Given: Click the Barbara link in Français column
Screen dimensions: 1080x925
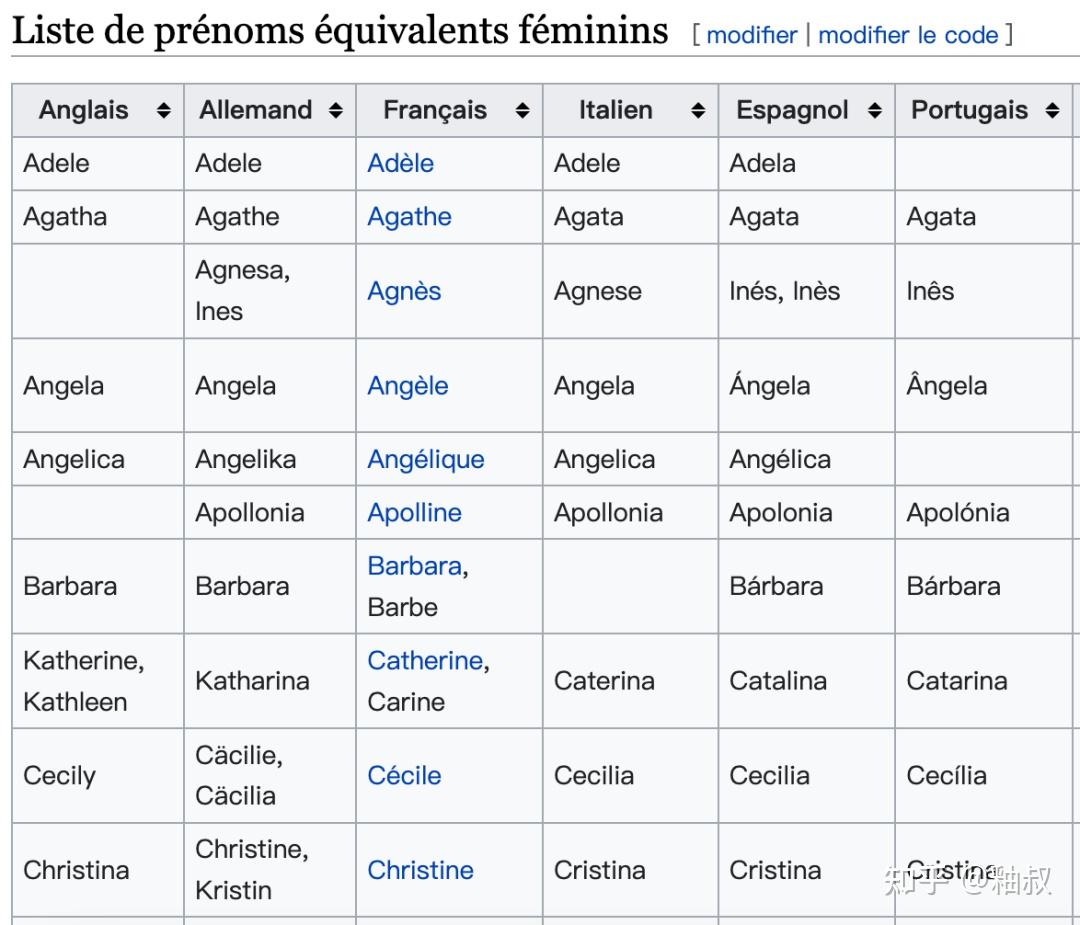Looking at the screenshot, I should pyautogui.click(x=414, y=566).
